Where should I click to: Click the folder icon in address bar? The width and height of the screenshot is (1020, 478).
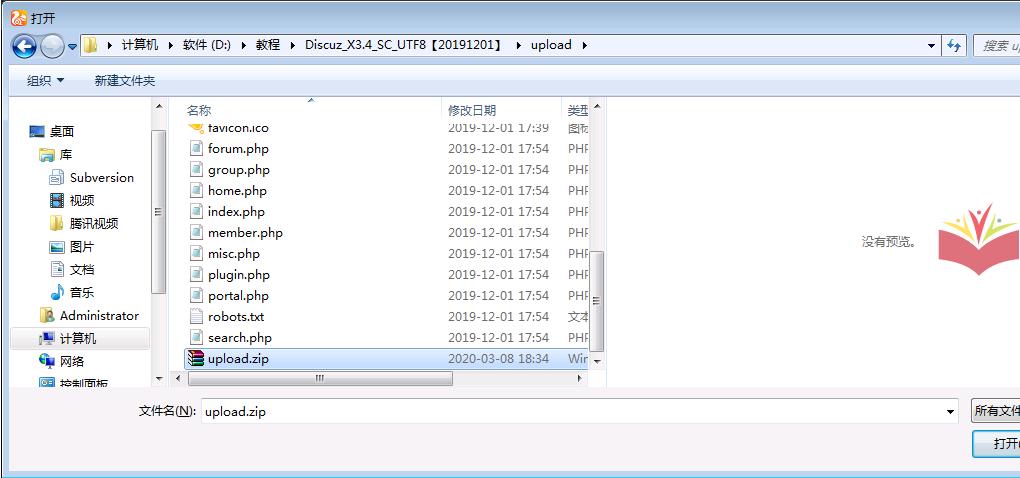91,45
